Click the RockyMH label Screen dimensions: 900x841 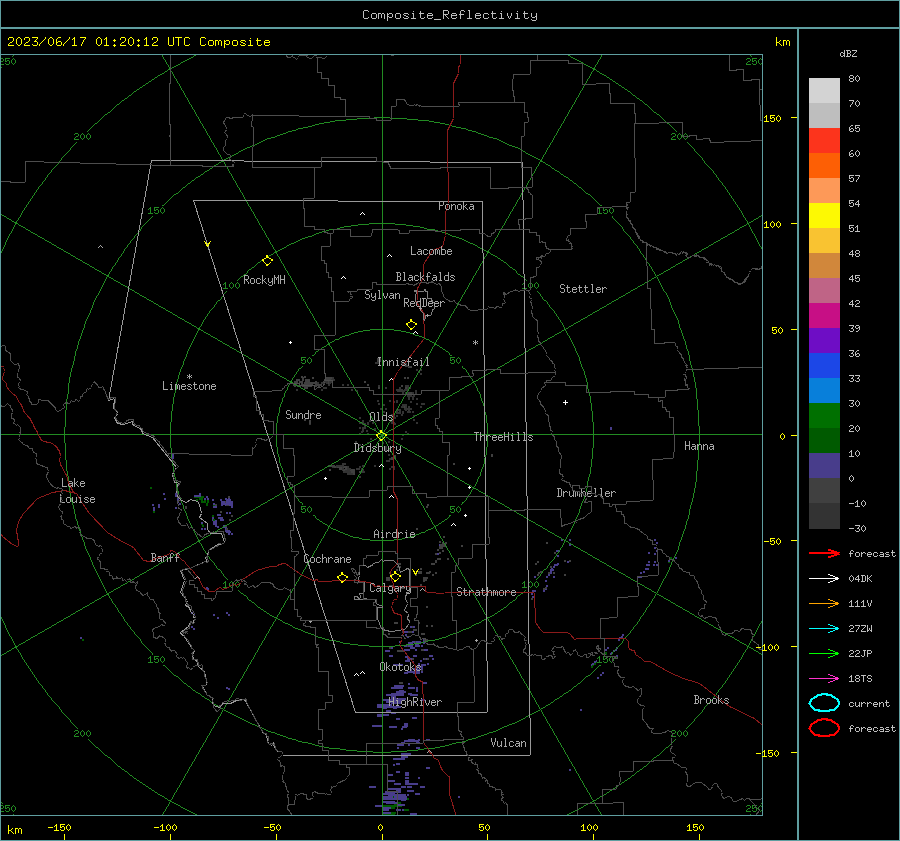click(264, 280)
